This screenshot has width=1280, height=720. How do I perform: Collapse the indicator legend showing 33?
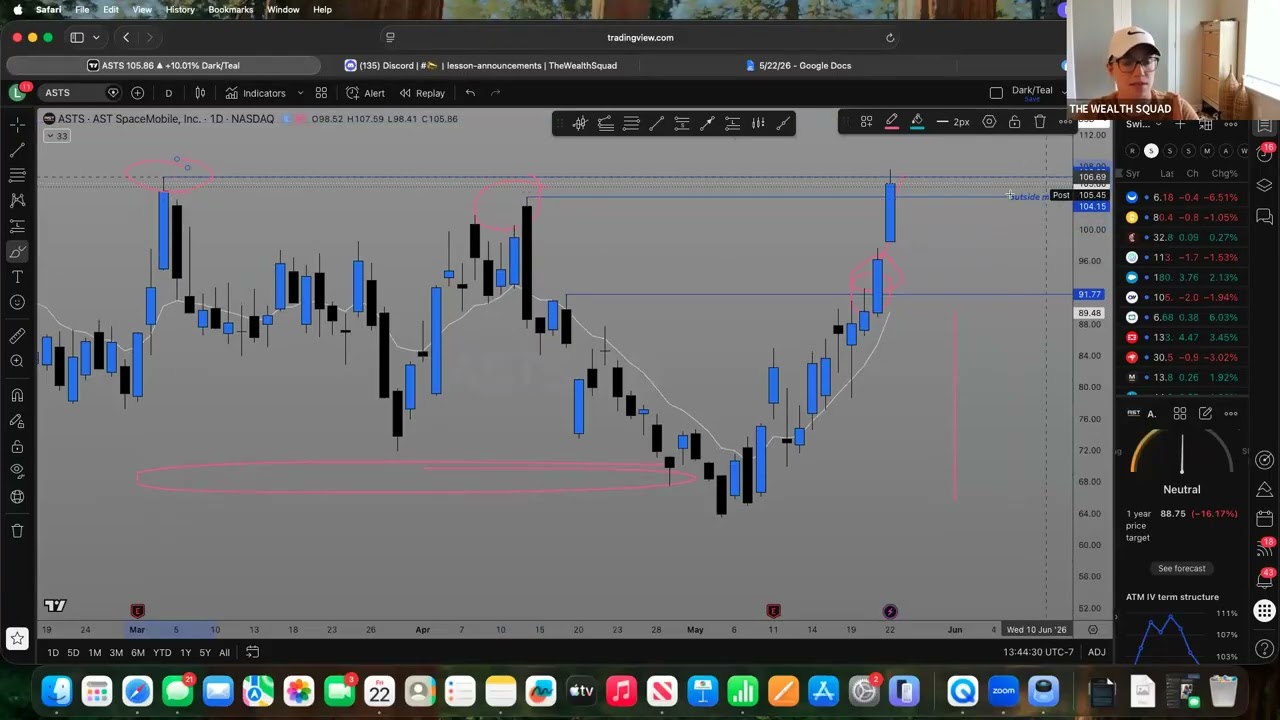tap(57, 136)
